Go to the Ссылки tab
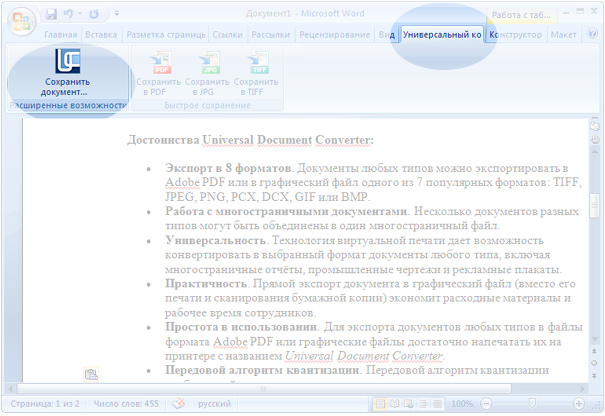The width and height of the screenshot is (605, 416). (x=228, y=35)
